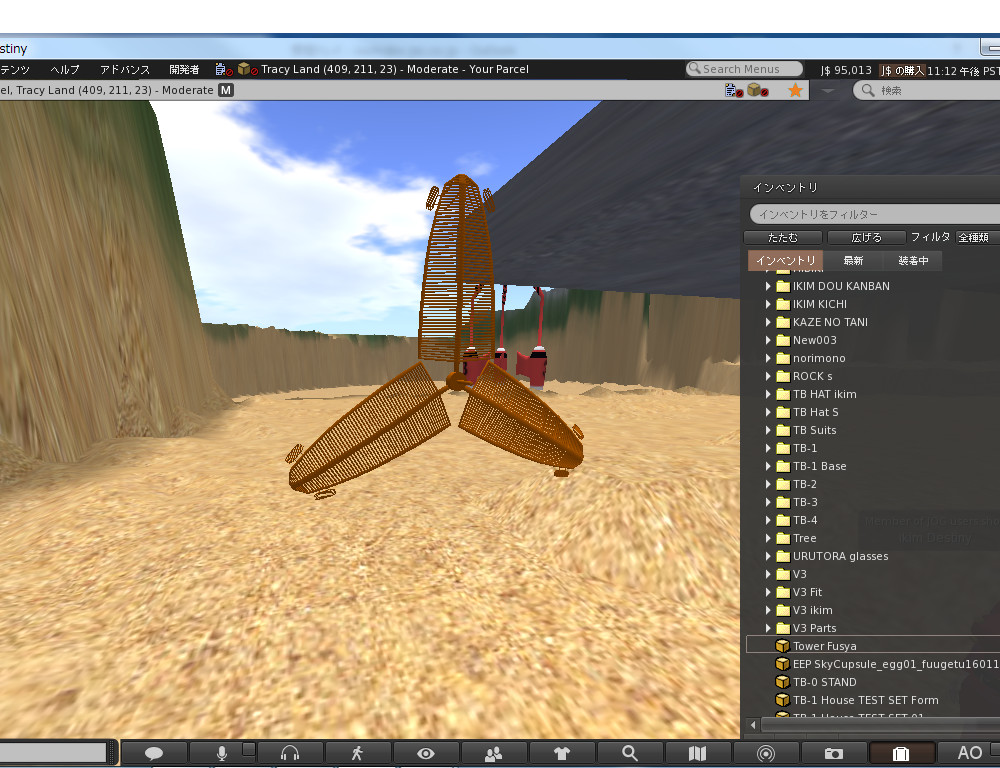Expand the TB-1 Base folder
Image resolution: width=1000 pixels, height=768 pixels.
point(768,466)
